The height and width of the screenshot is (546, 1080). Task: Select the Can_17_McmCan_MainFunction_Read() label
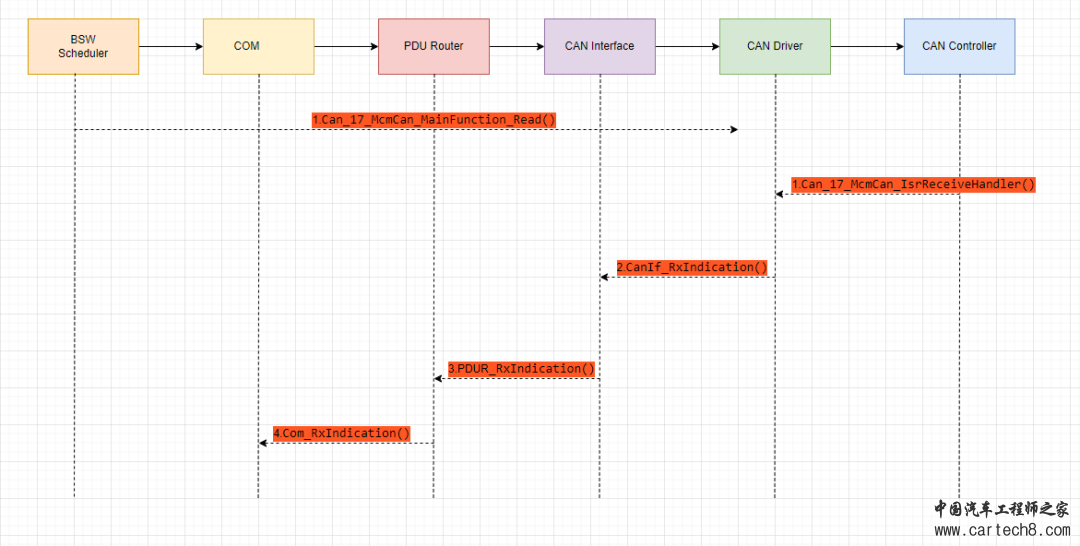coord(434,120)
